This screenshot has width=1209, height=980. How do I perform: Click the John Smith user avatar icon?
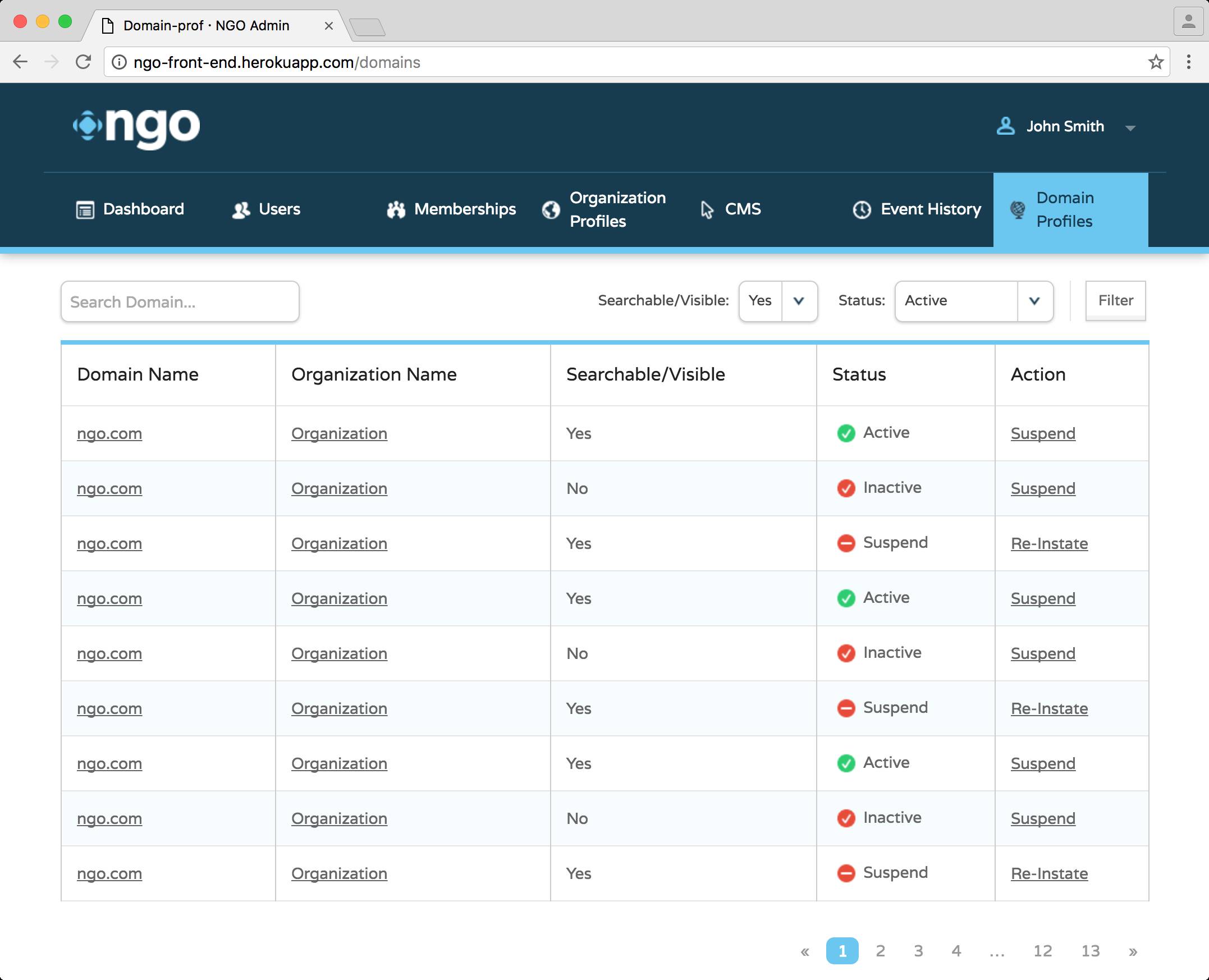1005,126
